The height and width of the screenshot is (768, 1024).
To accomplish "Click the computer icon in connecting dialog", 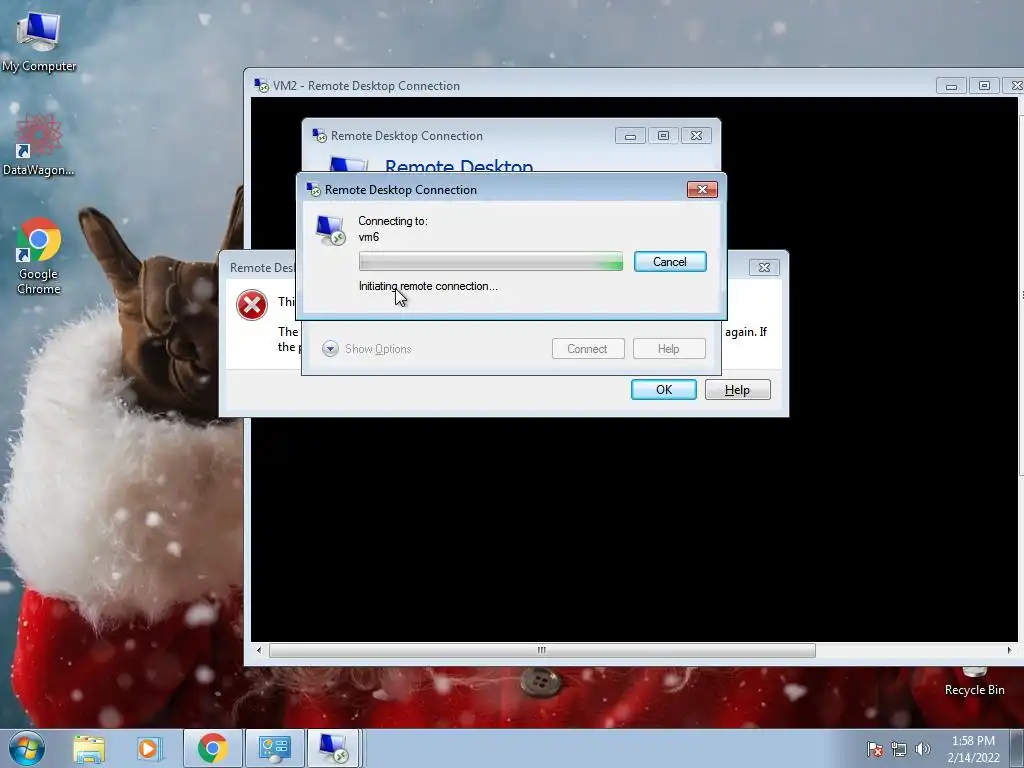I will [x=330, y=230].
